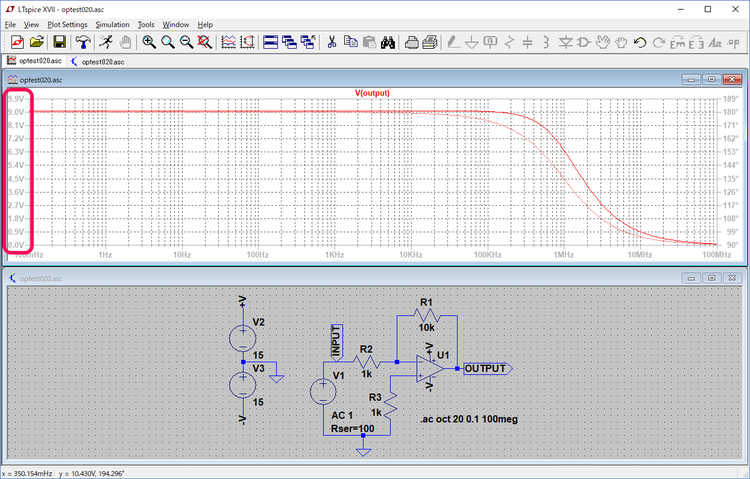
Task: Open the Plot Settings menu
Action: pyautogui.click(x=66, y=24)
